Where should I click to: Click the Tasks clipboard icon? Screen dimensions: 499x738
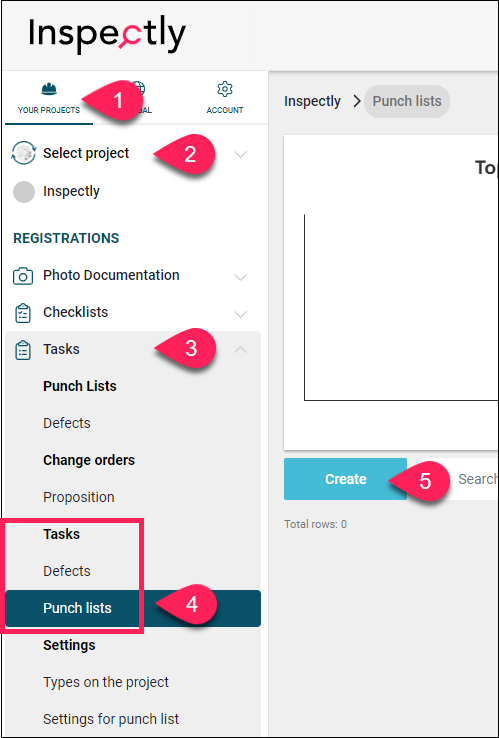click(x=23, y=350)
